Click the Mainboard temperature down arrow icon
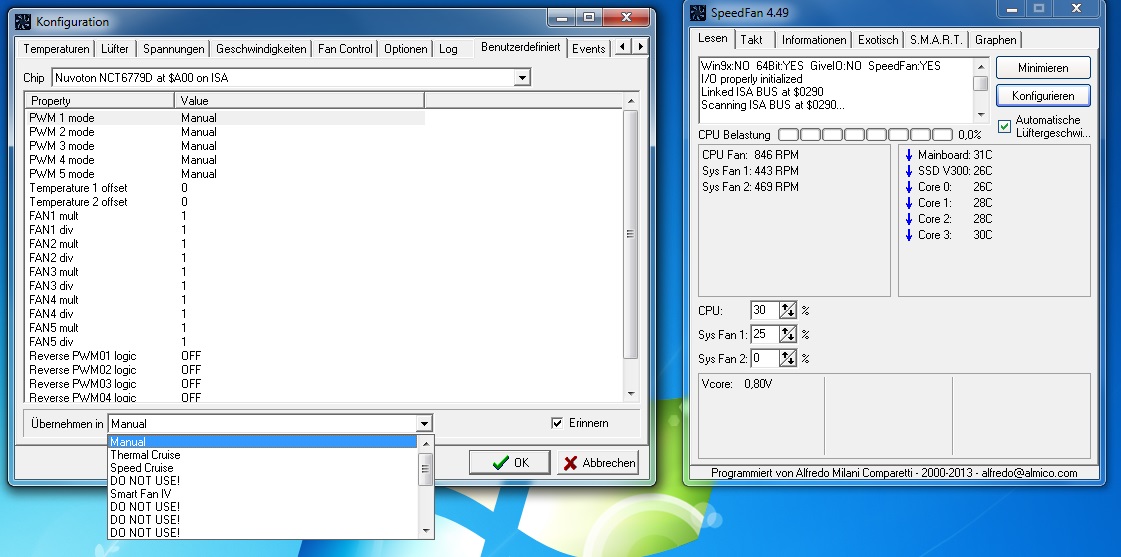Image resolution: width=1121 pixels, height=557 pixels. (x=909, y=155)
